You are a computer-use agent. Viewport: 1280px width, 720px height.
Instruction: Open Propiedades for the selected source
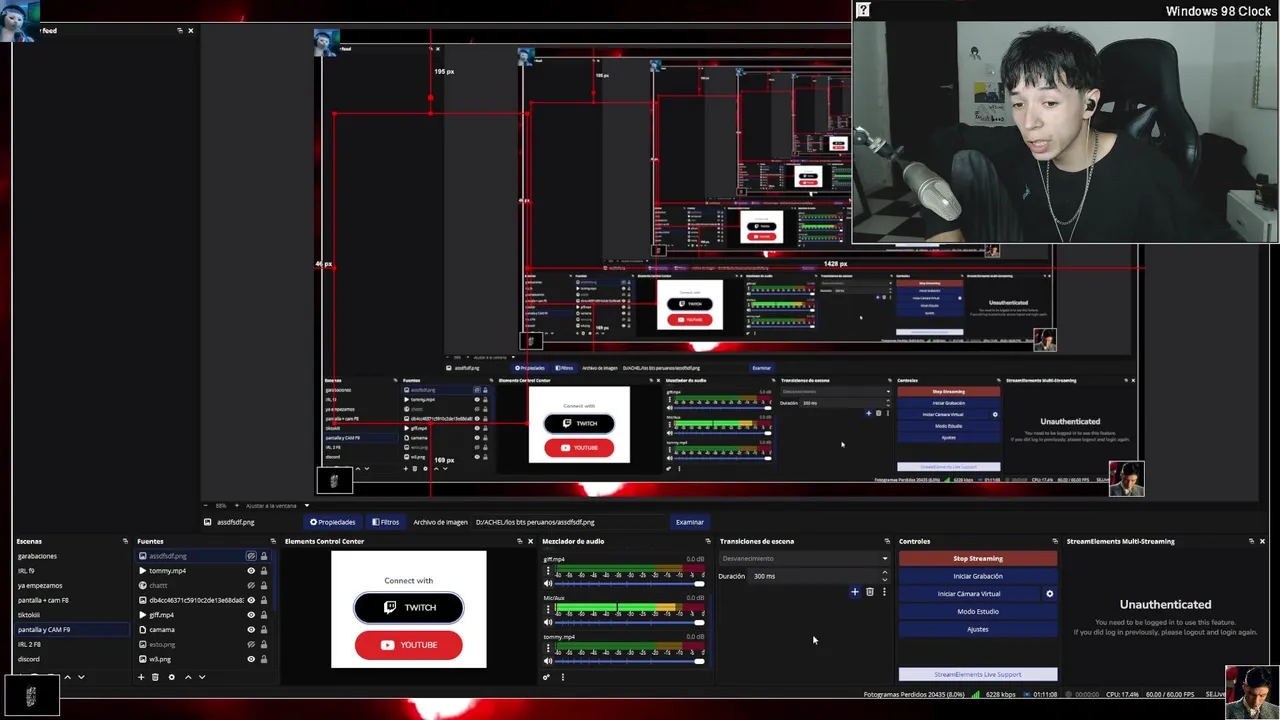click(x=333, y=522)
